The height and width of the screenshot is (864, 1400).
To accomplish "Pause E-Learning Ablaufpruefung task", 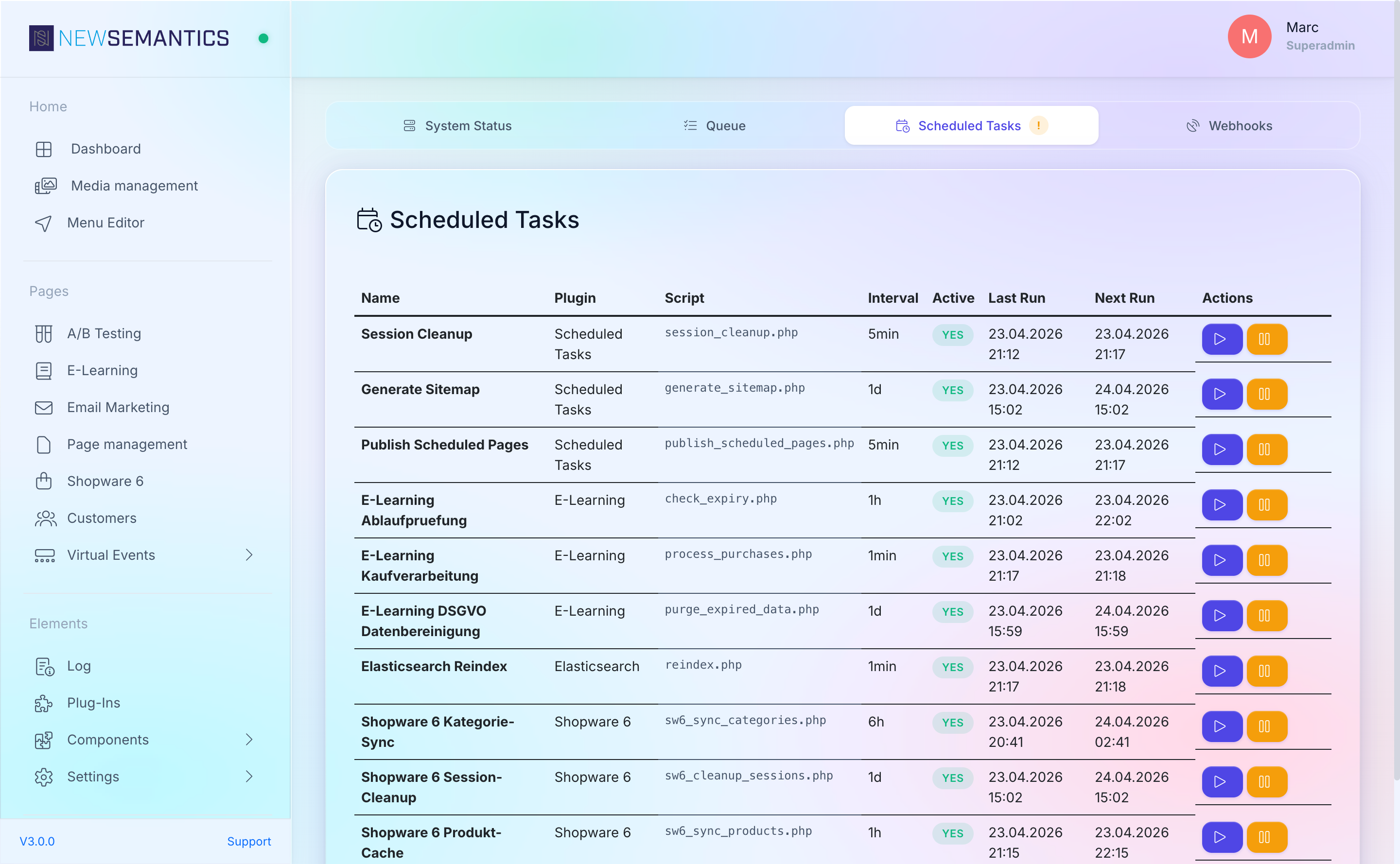I will point(1266,505).
